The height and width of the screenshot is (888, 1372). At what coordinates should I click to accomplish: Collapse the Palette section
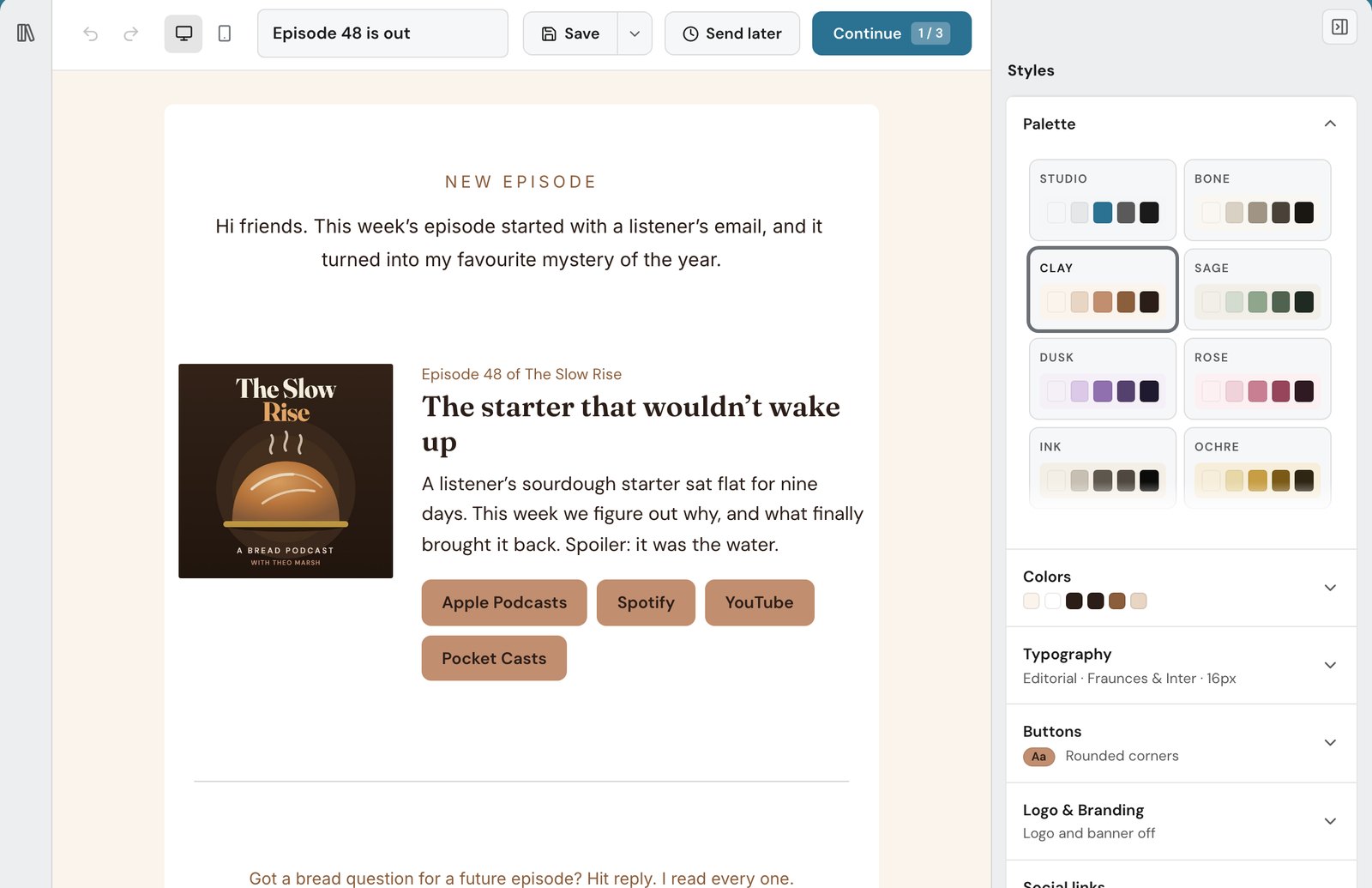click(1330, 124)
